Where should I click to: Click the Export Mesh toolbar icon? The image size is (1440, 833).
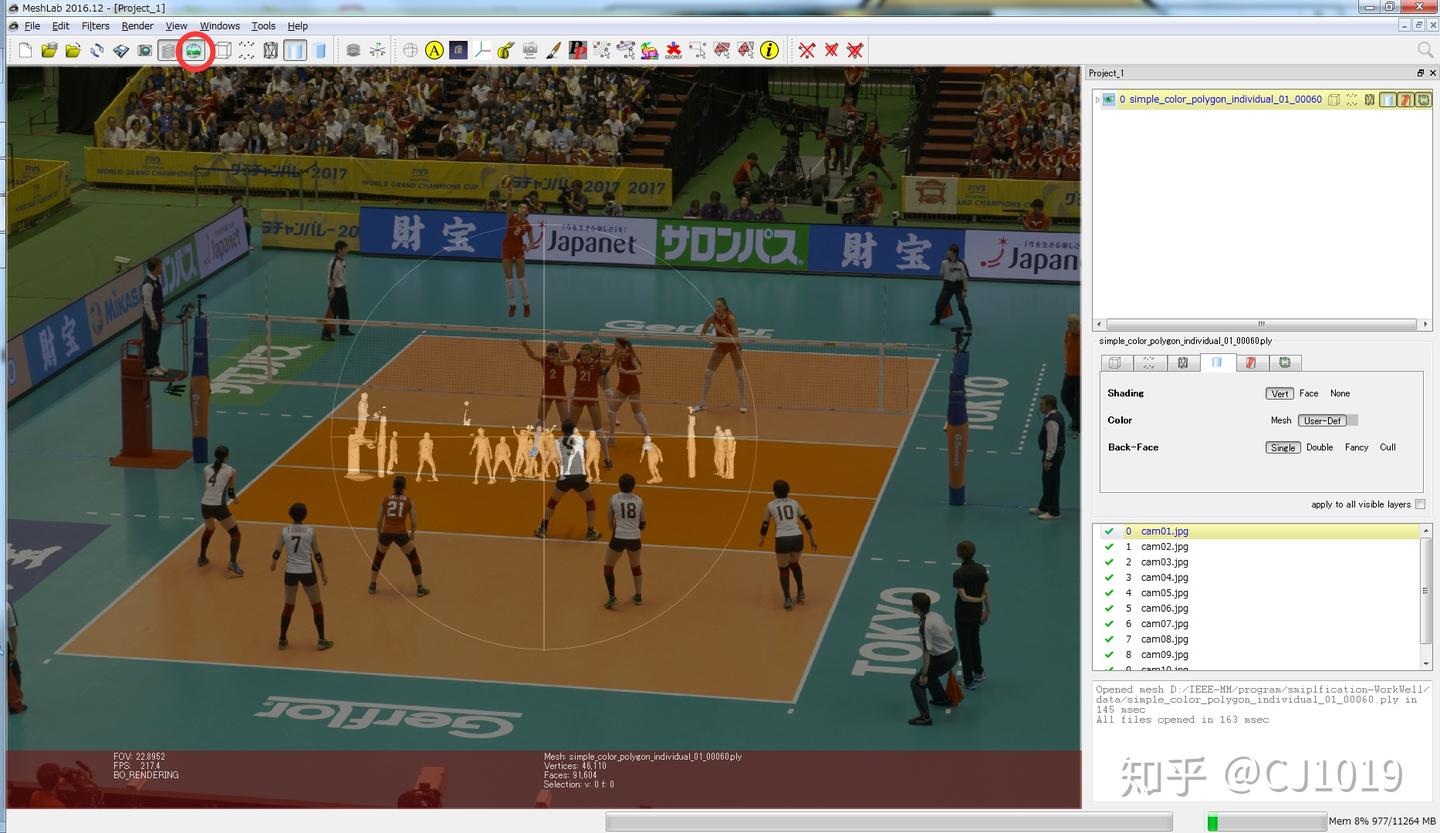point(121,50)
